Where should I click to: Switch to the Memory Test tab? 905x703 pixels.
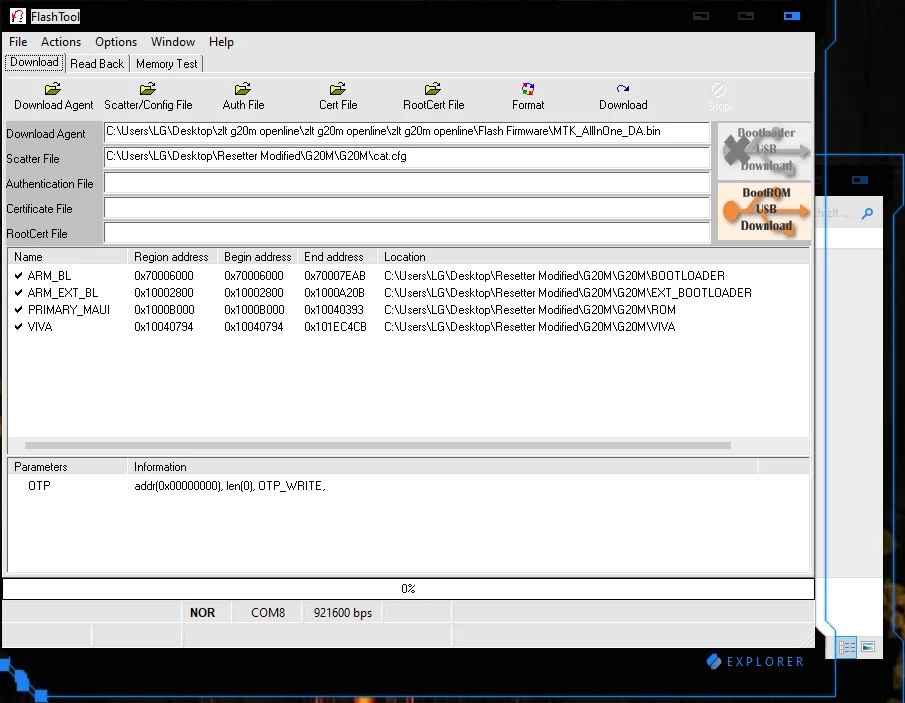click(167, 64)
